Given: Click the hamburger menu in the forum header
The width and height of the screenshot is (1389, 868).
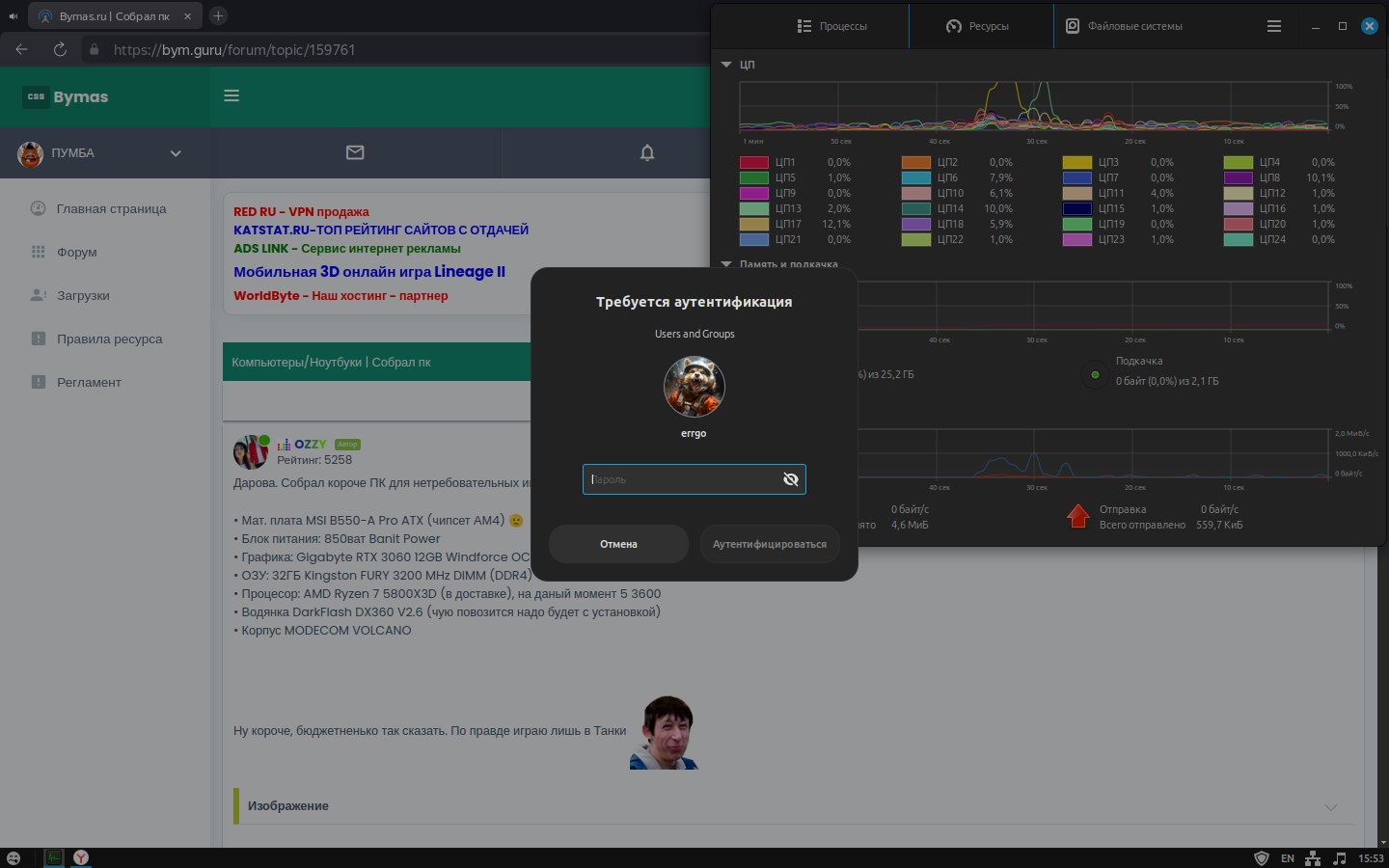Looking at the screenshot, I should tap(231, 95).
